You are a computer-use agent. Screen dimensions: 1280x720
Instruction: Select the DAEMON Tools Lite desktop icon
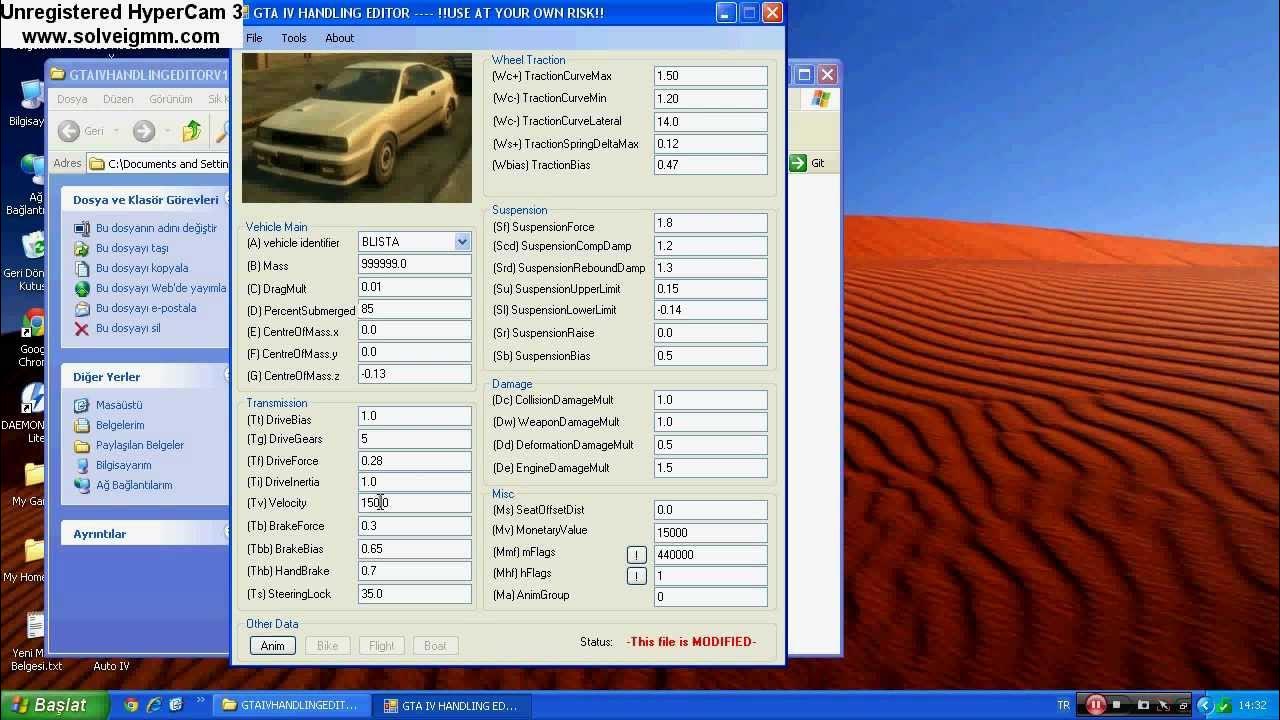click(x=32, y=398)
